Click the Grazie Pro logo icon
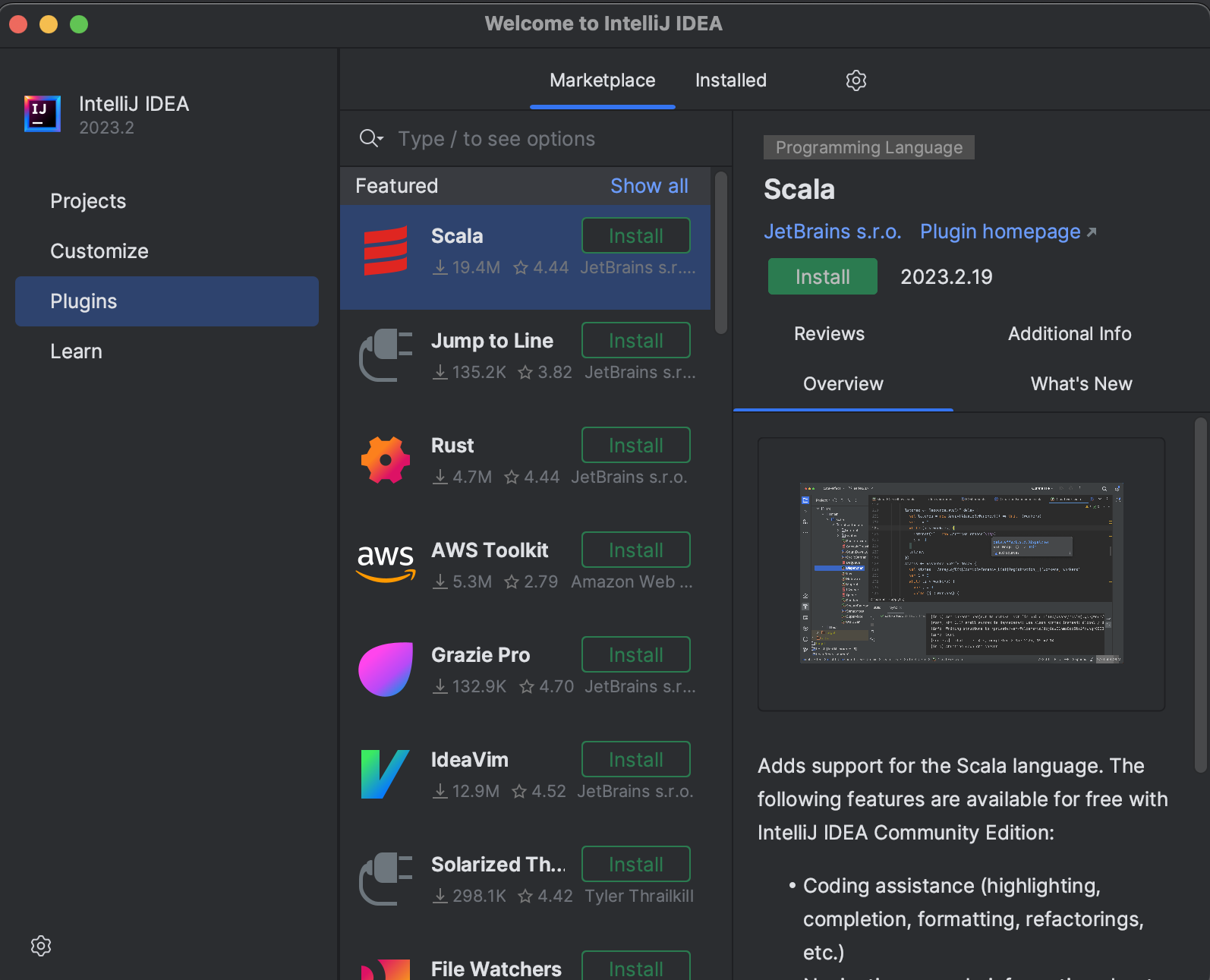 pos(386,670)
